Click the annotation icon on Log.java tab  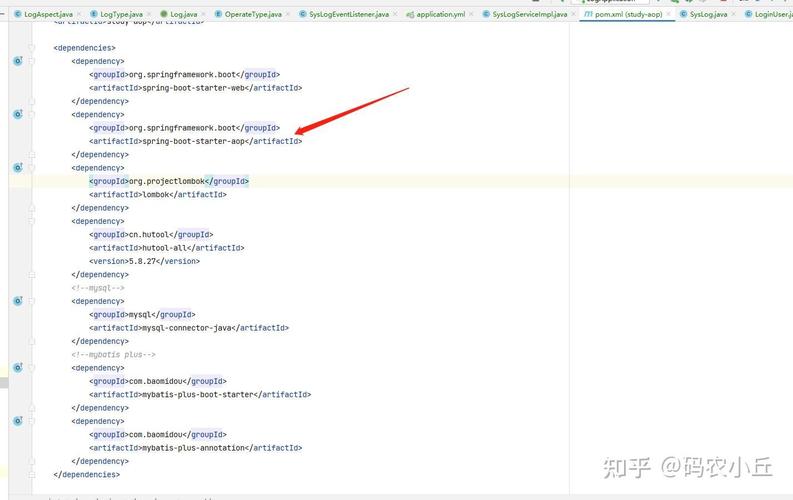[x=163, y=14]
